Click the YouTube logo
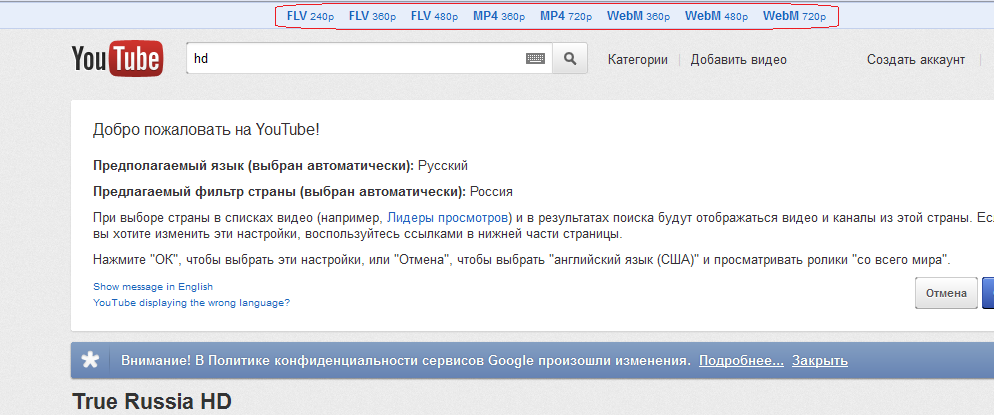The image size is (994, 415). pyautogui.click(x=116, y=60)
